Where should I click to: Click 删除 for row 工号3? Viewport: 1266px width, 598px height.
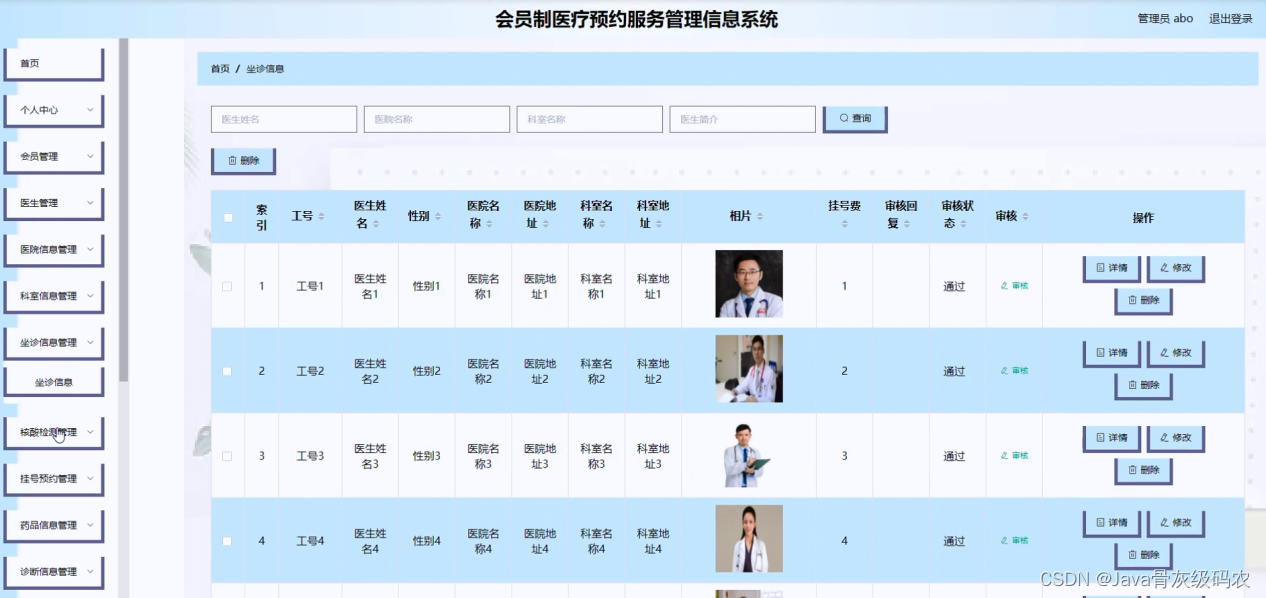1143,471
